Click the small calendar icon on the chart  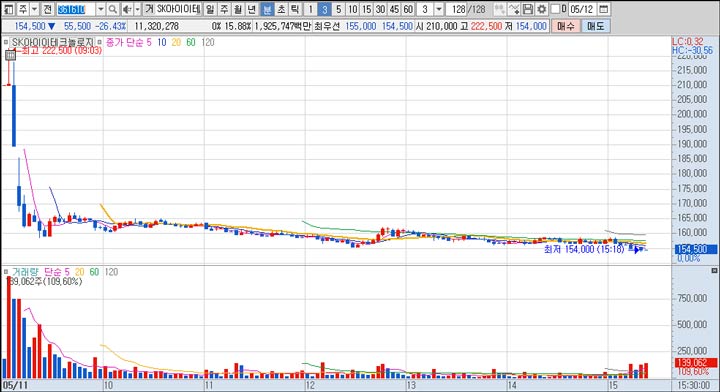10,55
